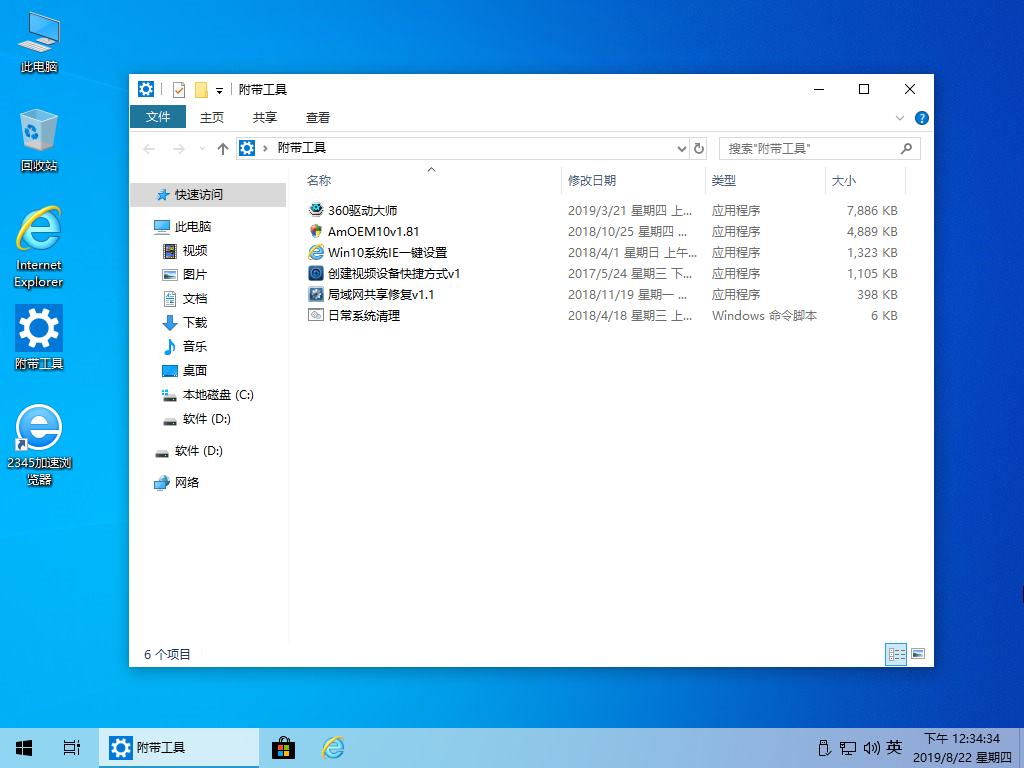Switch to details view layout icon

point(896,654)
